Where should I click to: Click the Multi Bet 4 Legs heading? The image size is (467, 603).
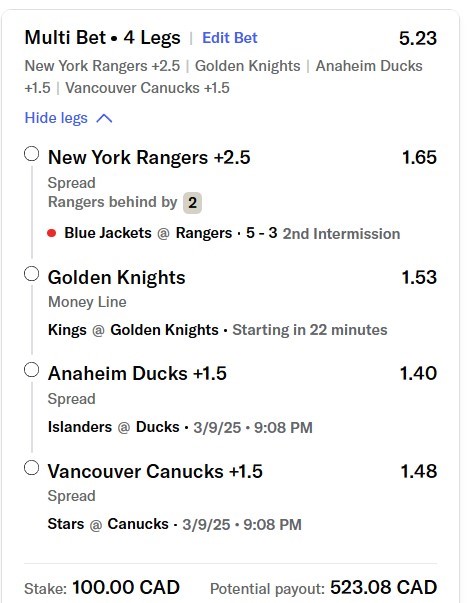[102, 38]
